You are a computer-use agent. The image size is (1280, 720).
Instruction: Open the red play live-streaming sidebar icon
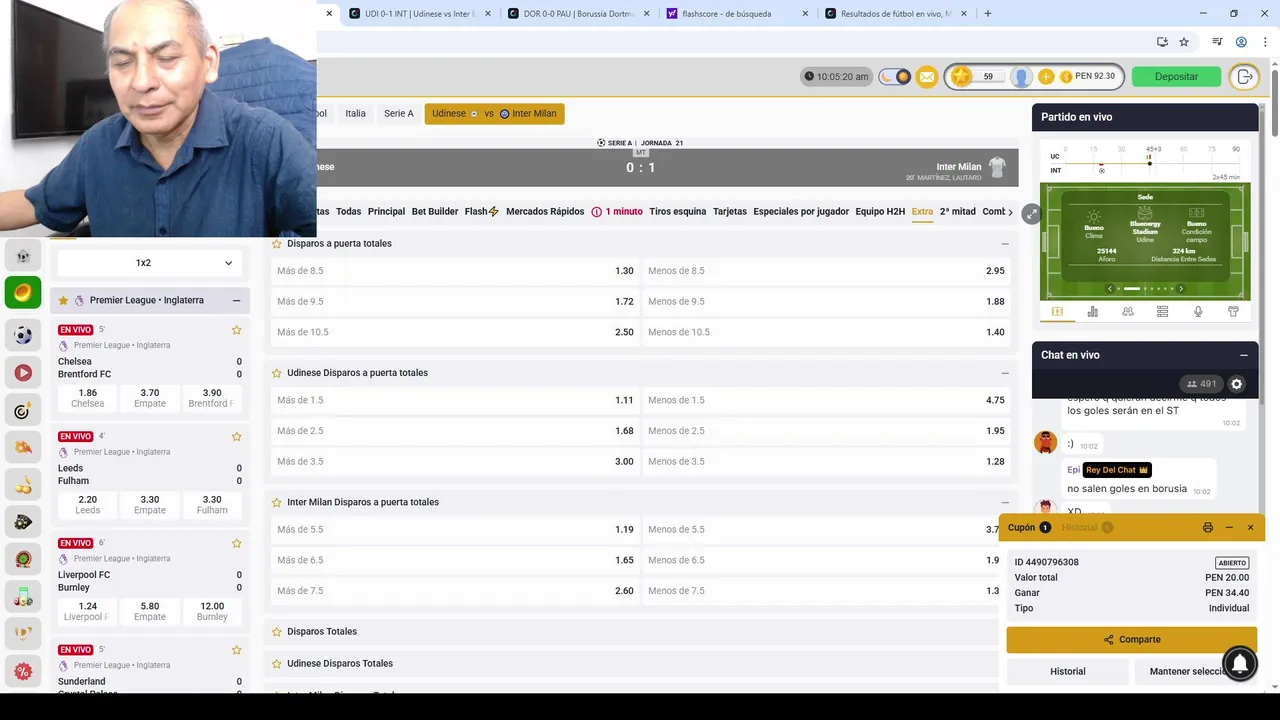[x=23, y=373]
